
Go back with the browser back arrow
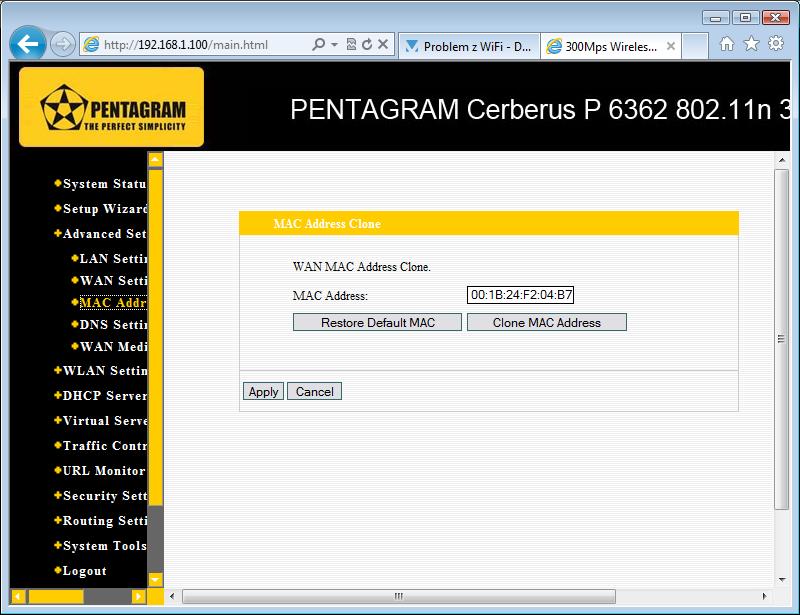coord(28,44)
